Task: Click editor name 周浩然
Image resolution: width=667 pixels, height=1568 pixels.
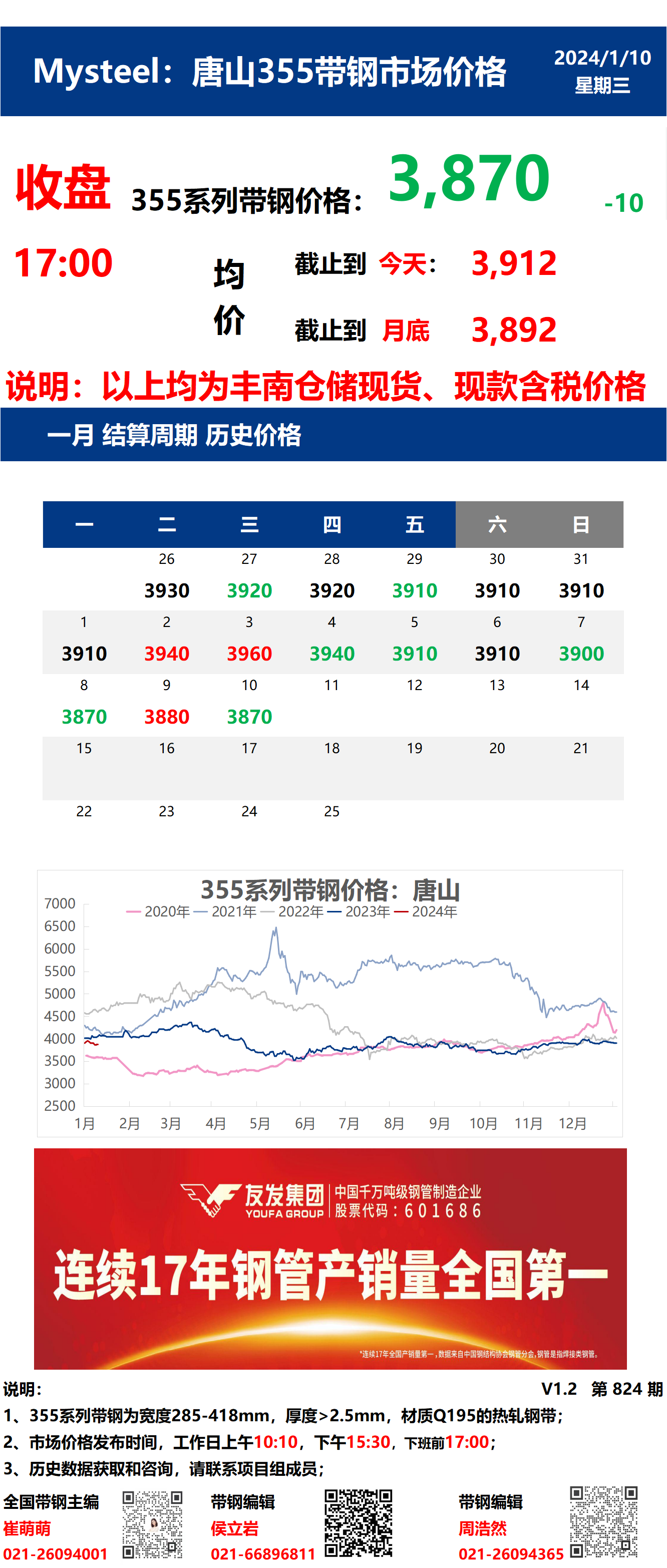Action: coord(482,1528)
